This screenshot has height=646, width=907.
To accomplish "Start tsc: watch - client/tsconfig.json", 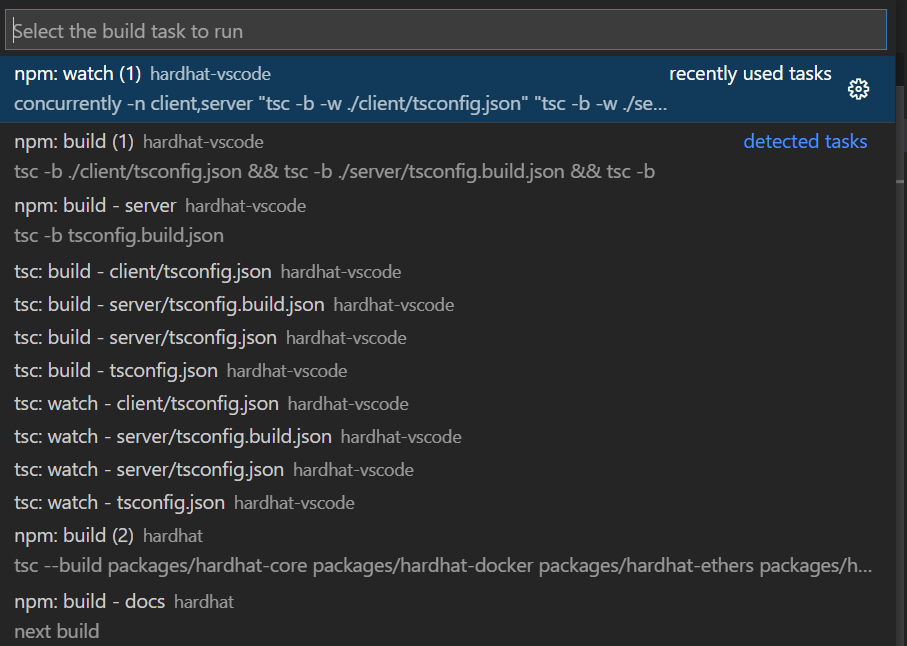I will pyautogui.click(x=447, y=403).
